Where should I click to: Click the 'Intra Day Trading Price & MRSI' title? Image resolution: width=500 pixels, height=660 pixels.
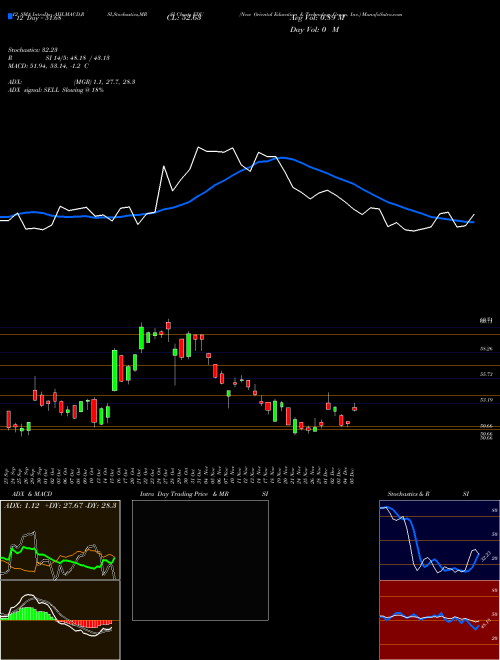coord(204,494)
